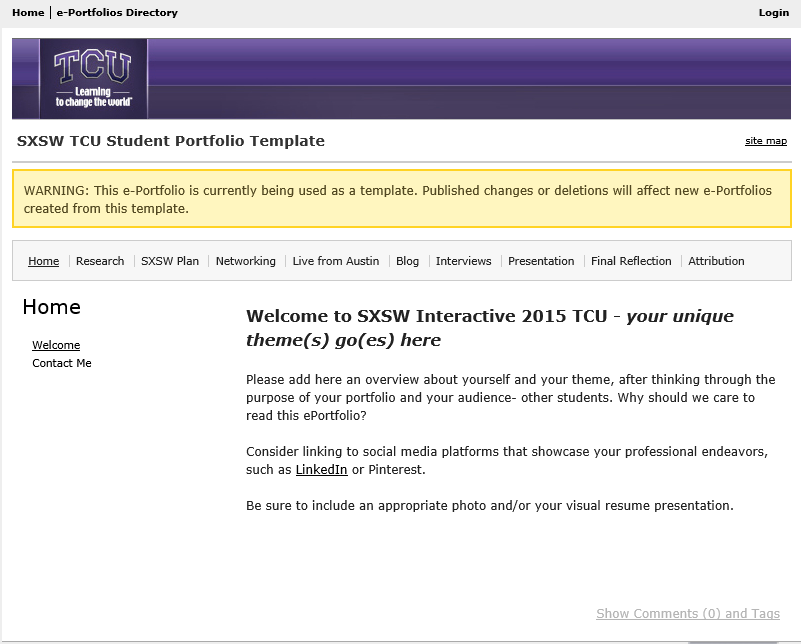This screenshot has height=644, width=801.
Task: Select the Networking tab
Action: point(245,261)
